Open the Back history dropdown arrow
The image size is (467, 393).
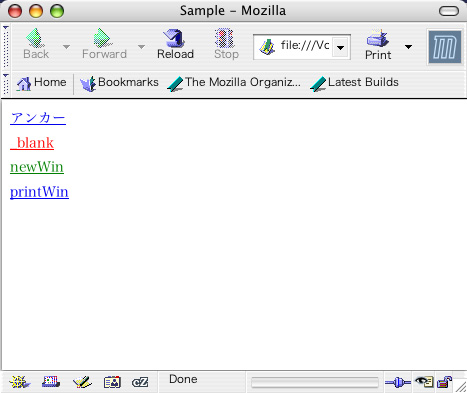coord(66,47)
